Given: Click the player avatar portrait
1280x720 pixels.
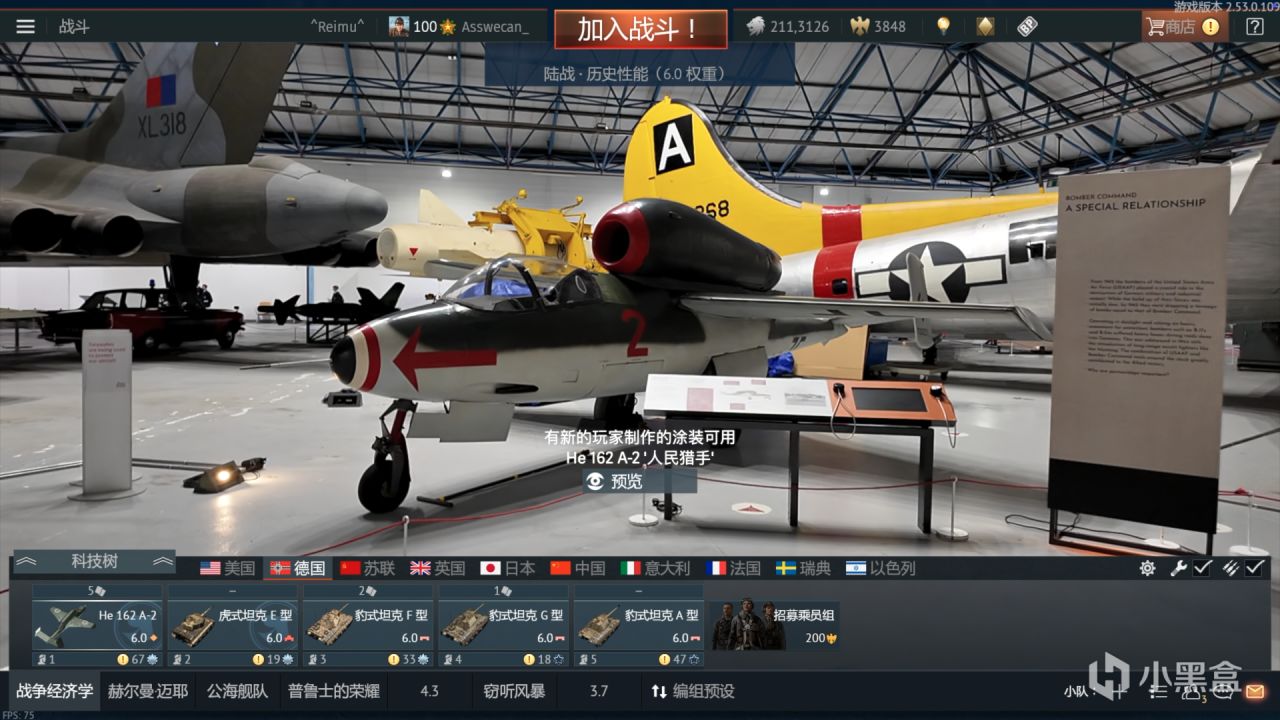Looking at the screenshot, I should (399, 27).
